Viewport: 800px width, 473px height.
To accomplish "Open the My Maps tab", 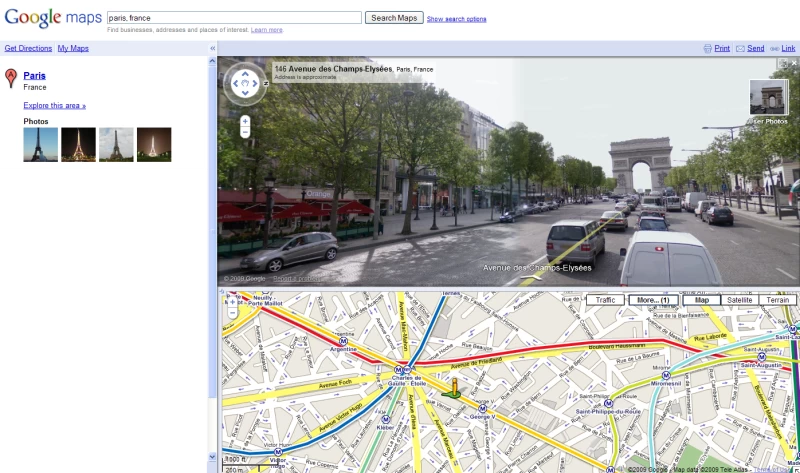I will [73, 48].
